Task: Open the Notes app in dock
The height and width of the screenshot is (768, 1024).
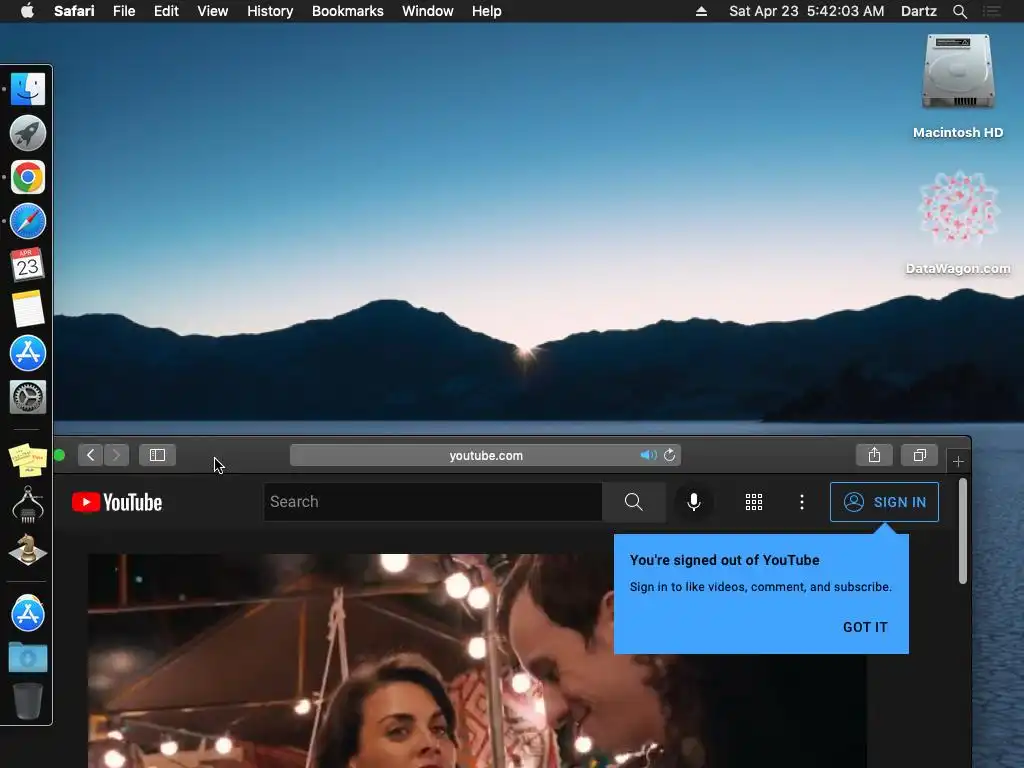Action: (27, 309)
